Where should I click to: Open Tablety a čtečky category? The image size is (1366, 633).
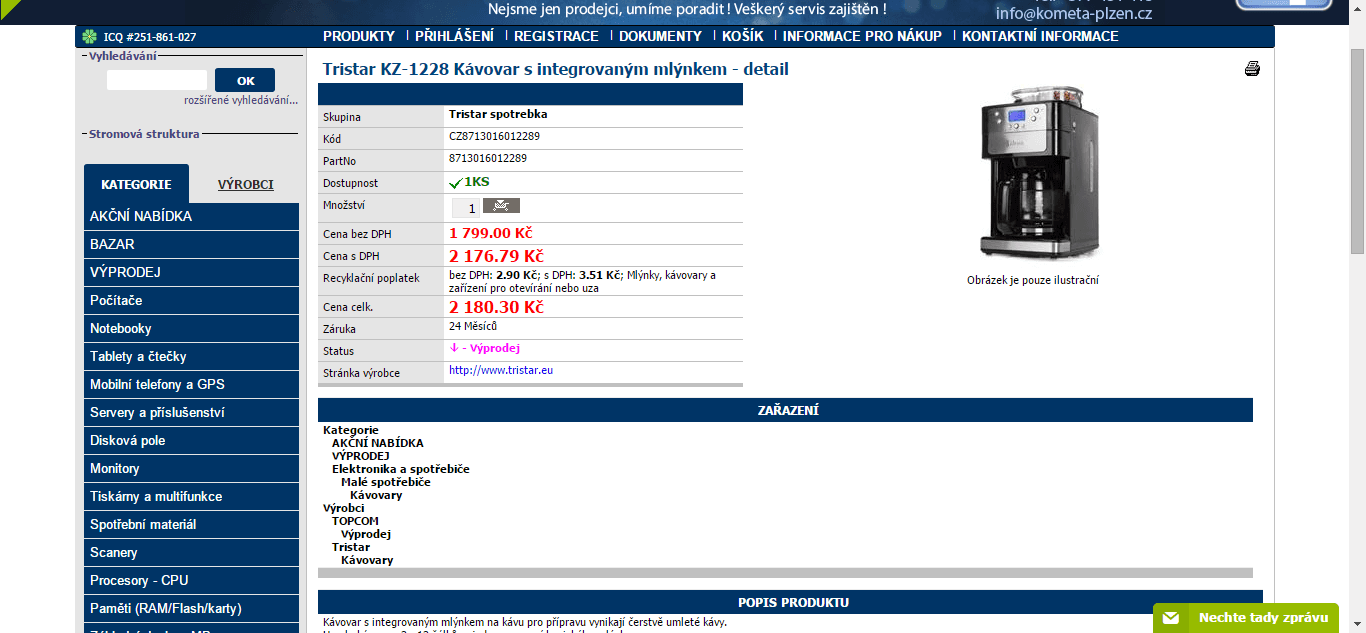click(191, 356)
